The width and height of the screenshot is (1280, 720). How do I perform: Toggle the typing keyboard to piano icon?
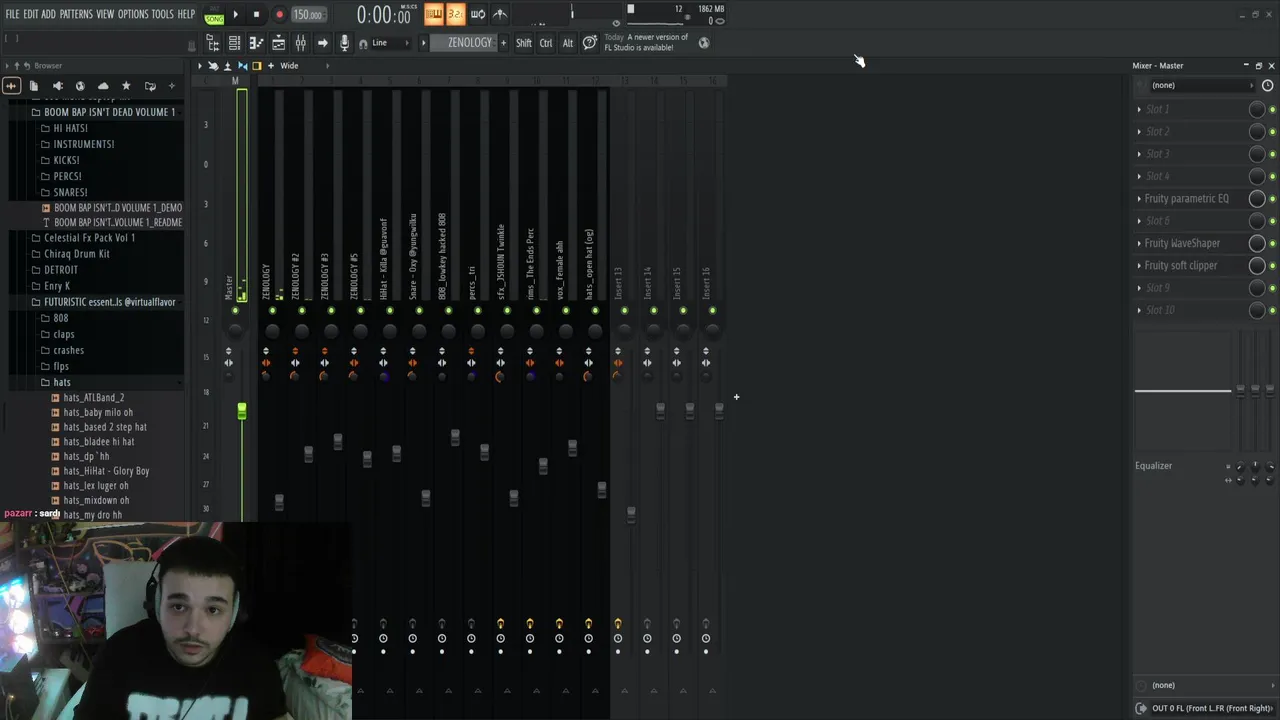(x=433, y=14)
